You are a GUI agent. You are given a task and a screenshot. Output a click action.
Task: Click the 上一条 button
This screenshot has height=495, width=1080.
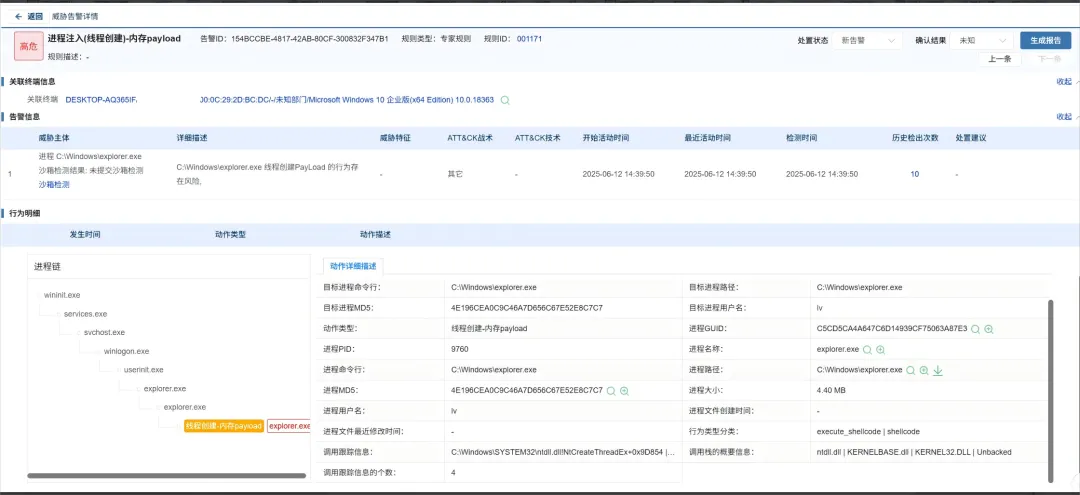pos(999,59)
